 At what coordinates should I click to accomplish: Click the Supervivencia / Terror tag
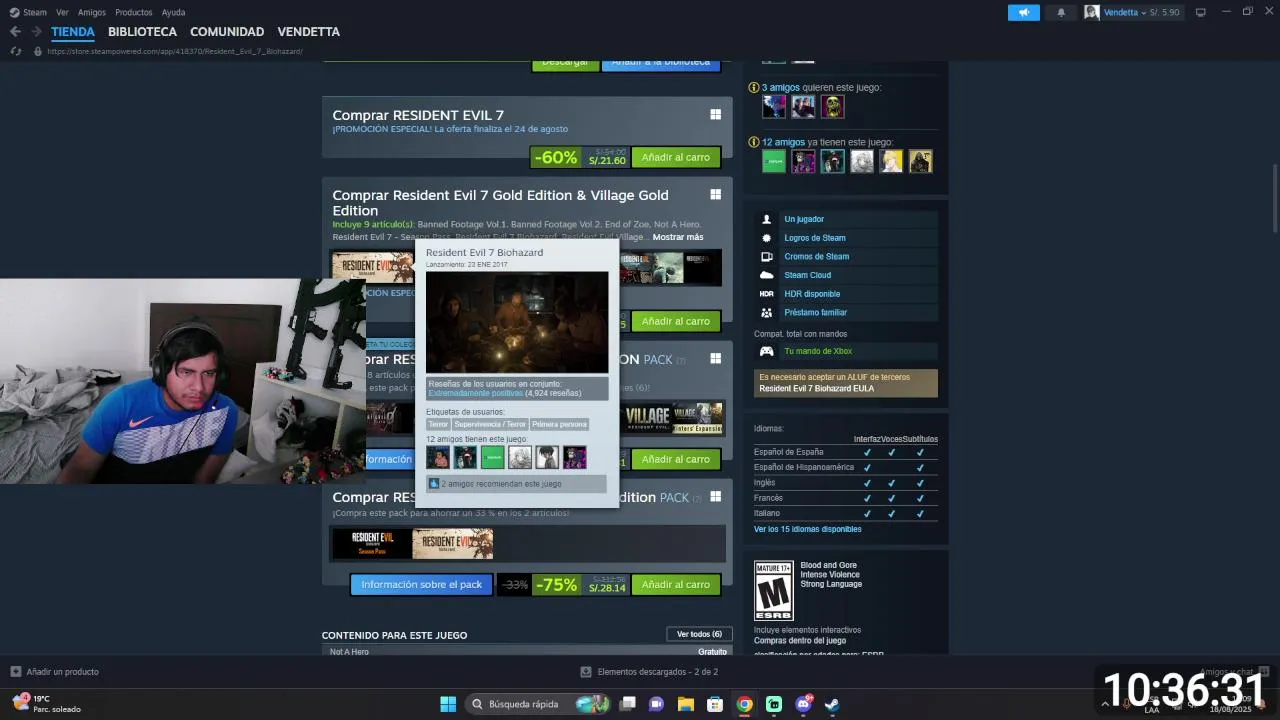[x=490, y=424]
